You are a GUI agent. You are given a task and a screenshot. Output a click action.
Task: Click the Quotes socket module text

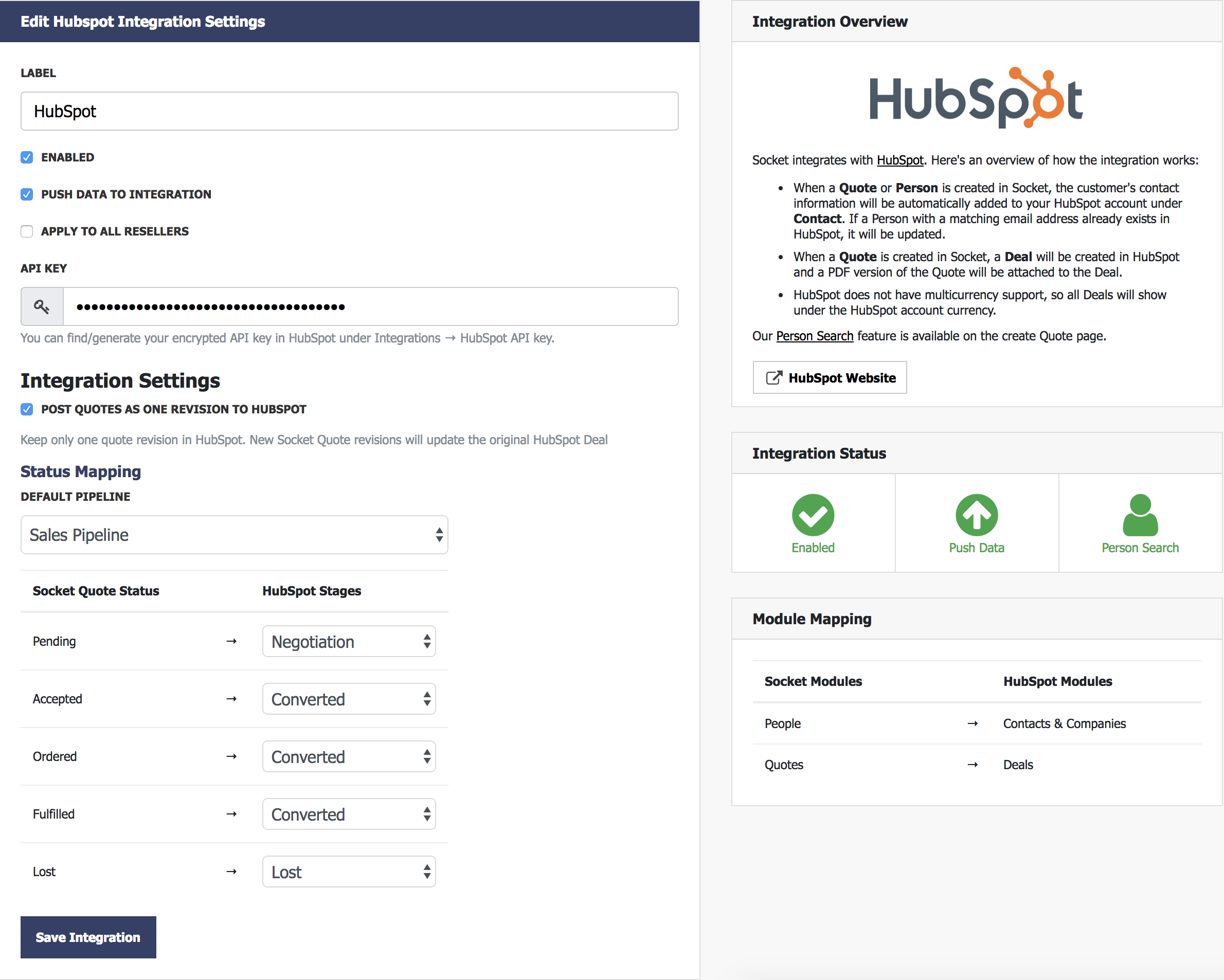pyautogui.click(x=783, y=765)
